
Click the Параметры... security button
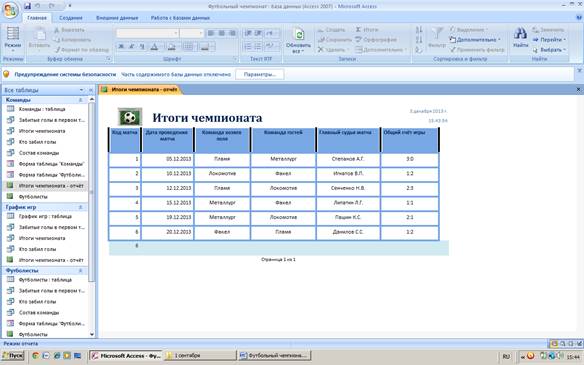pos(260,74)
